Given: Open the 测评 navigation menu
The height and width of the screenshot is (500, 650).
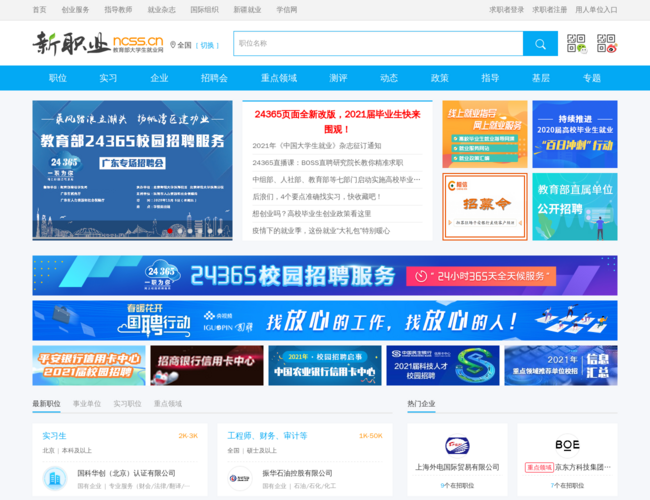Looking at the screenshot, I should 338,78.
